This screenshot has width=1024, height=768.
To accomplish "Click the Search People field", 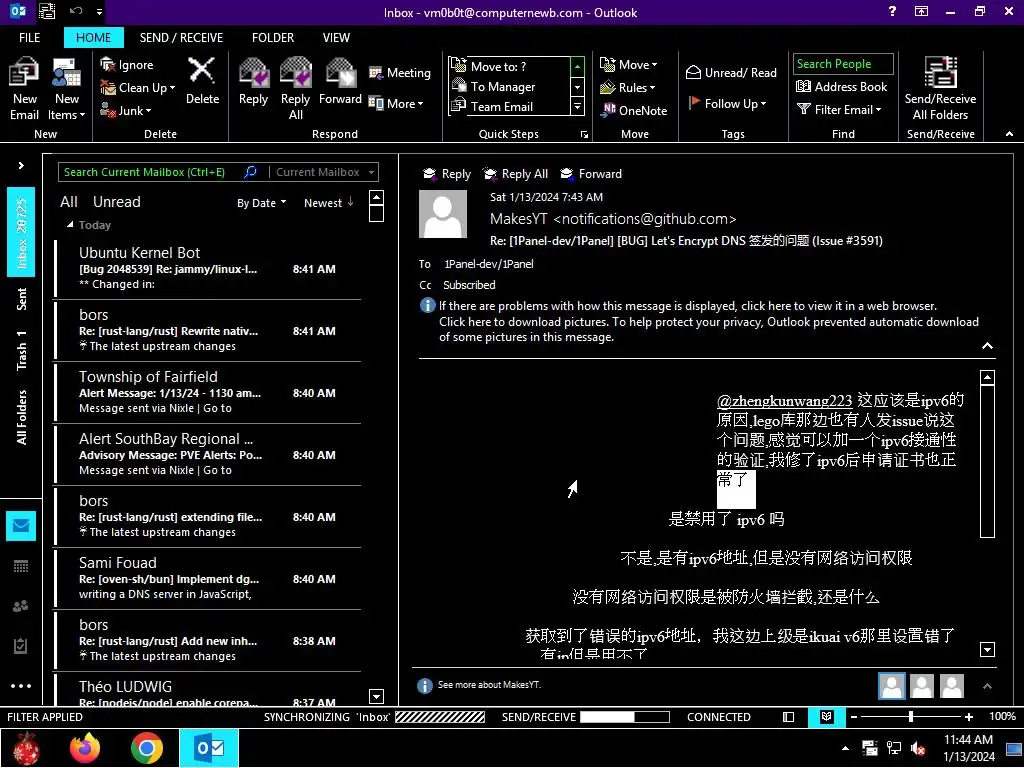I will tap(843, 63).
